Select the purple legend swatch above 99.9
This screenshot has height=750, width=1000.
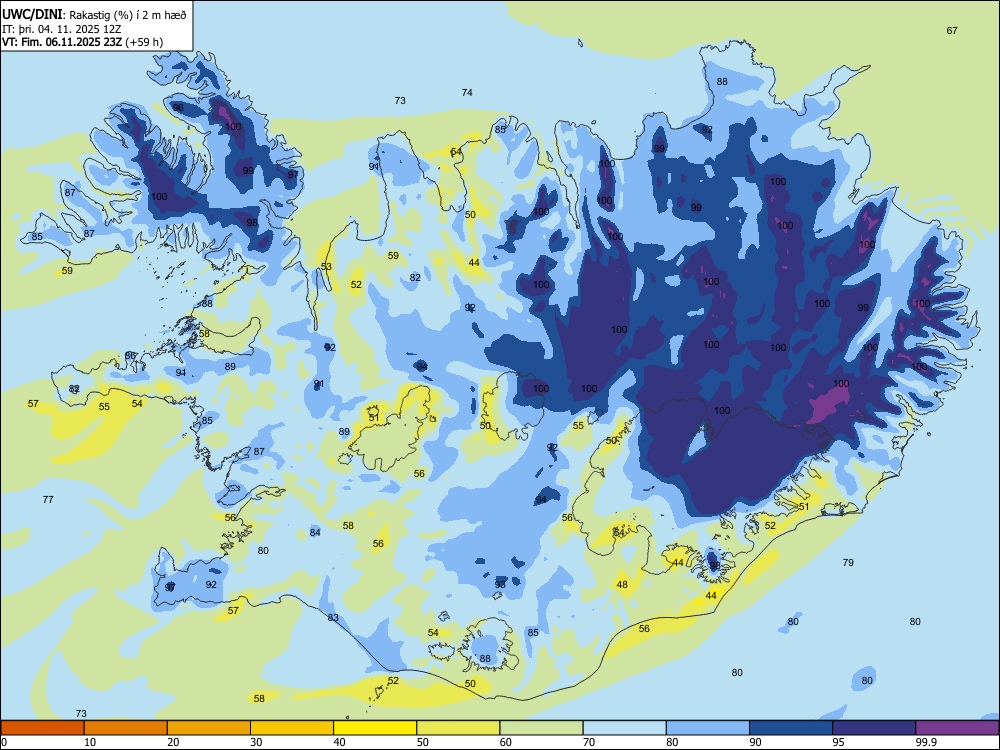click(957, 728)
